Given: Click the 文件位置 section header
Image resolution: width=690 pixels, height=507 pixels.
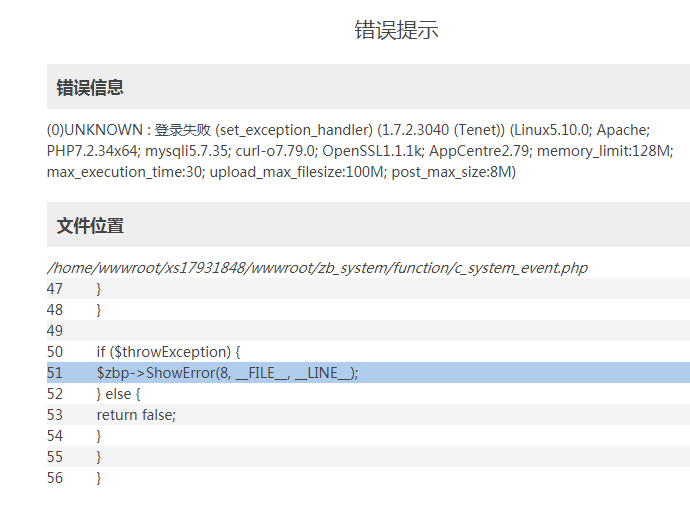Looking at the screenshot, I should [90, 225].
